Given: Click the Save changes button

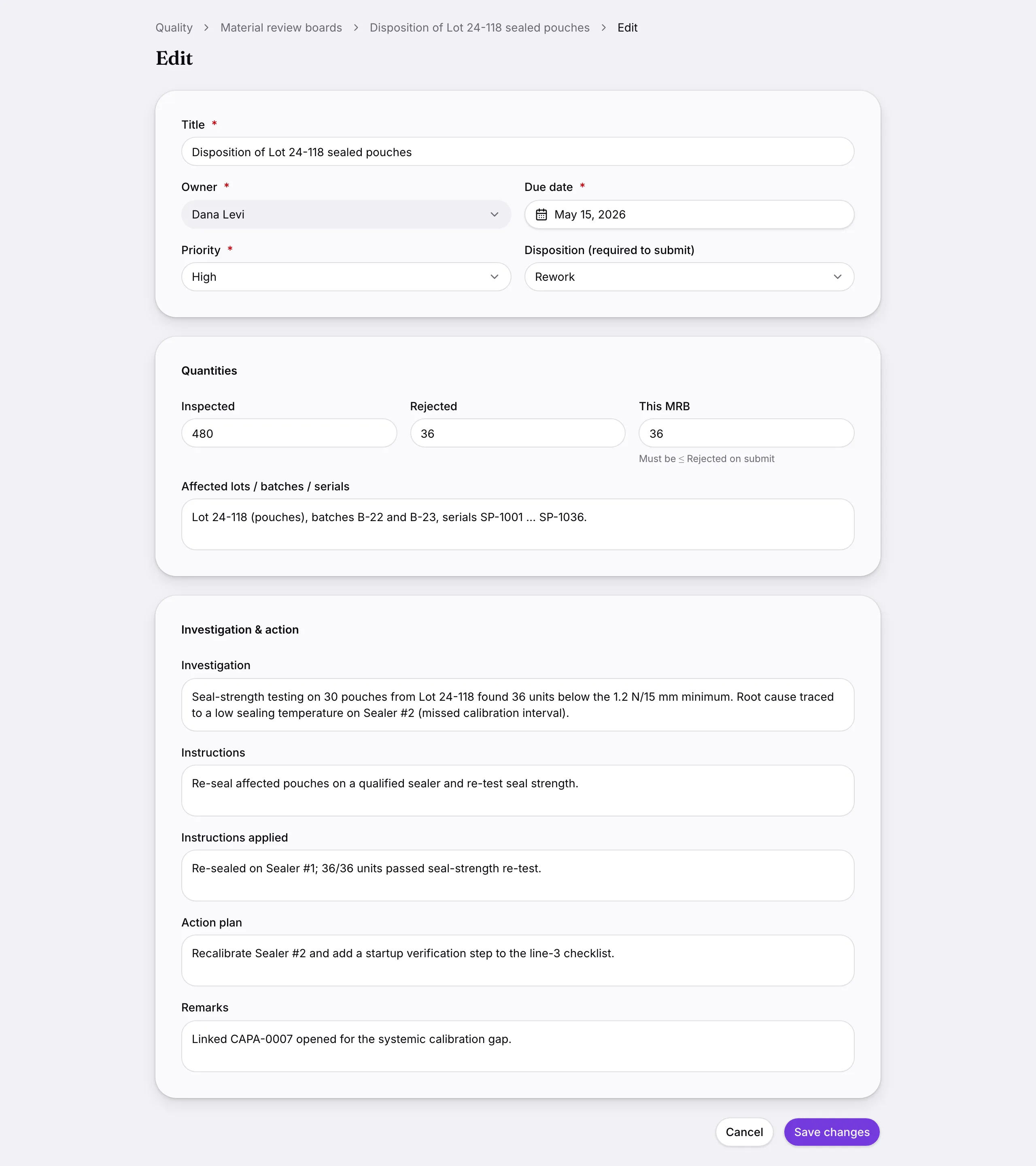Looking at the screenshot, I should [832, 1132].
